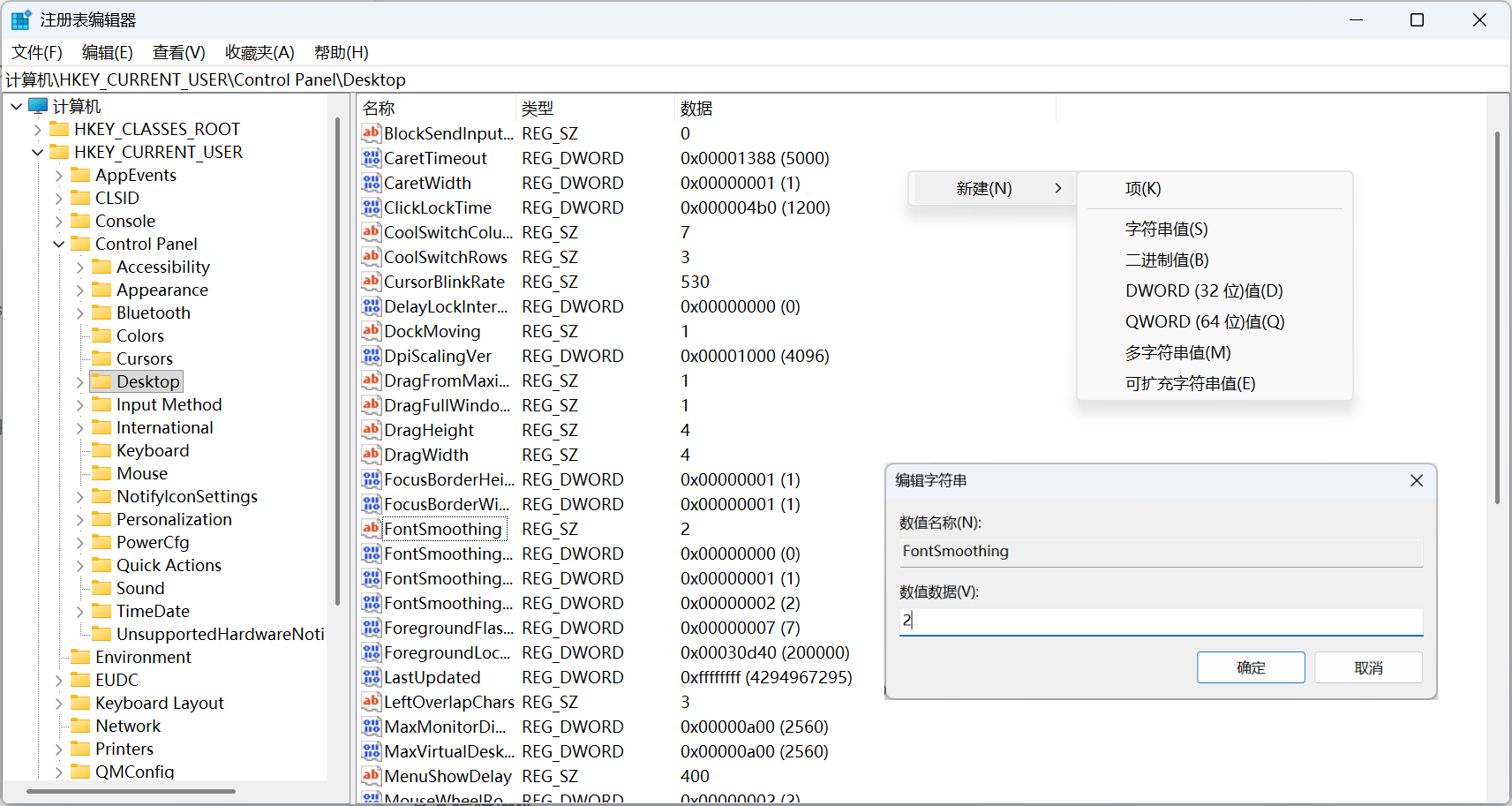Click the CaretTimeout DWORD value icon
The width and height of the screenshot is (1512, 806).
(x=371, y=158)
